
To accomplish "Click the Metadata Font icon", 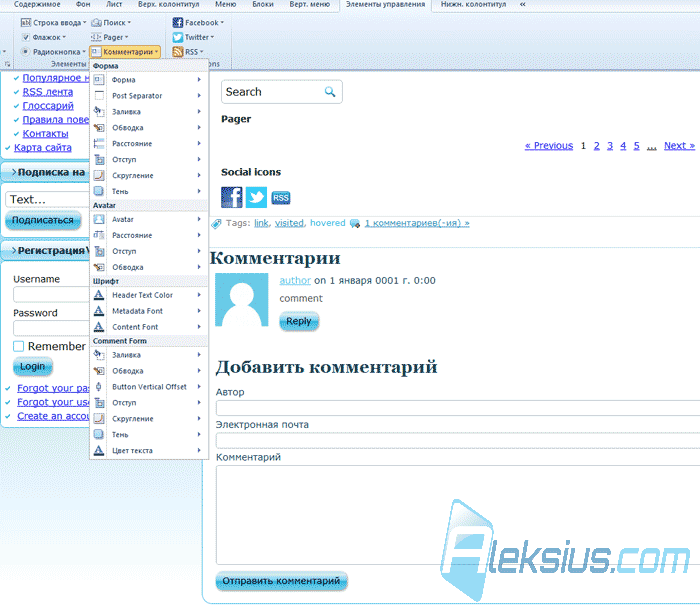I will click(99, 311).
